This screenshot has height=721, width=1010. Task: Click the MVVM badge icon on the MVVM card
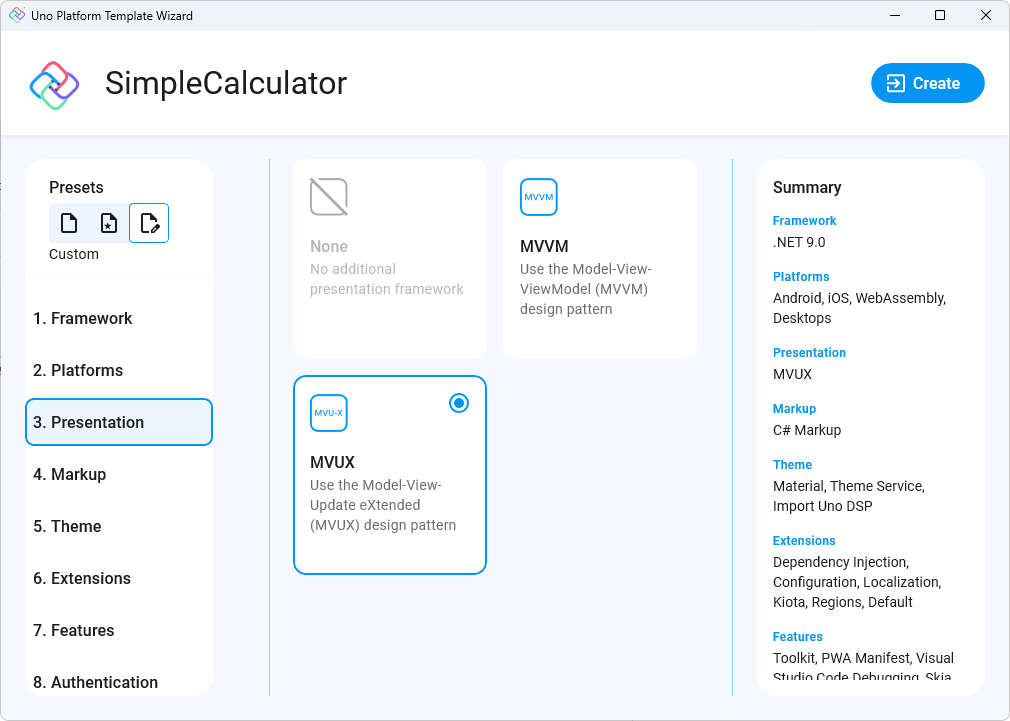[539, 197]
